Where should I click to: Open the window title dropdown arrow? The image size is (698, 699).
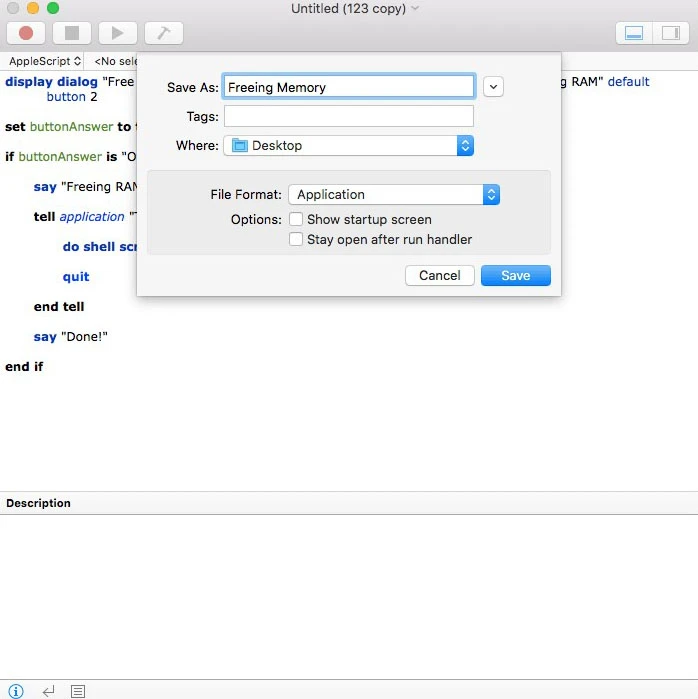415,8
